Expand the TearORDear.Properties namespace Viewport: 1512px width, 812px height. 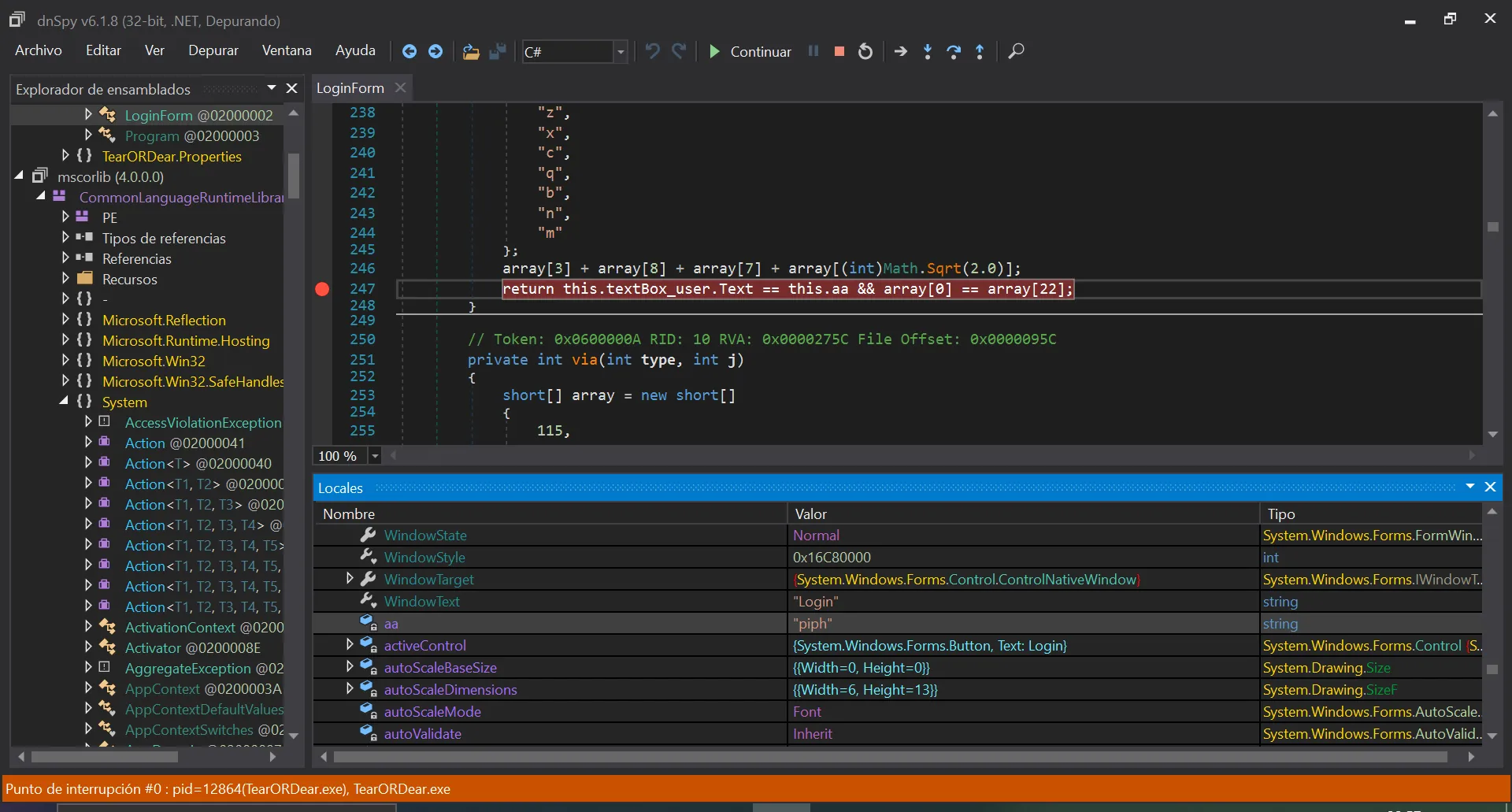click(x=65, y=156)
